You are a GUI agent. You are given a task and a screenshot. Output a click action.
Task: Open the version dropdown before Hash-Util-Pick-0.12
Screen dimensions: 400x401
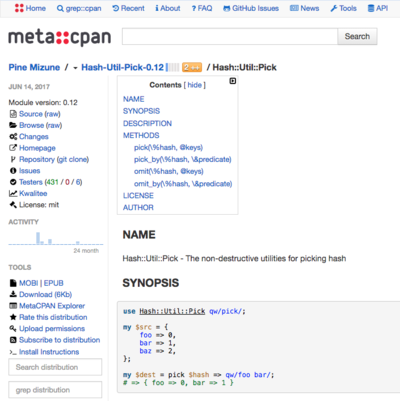coord(75,68)
